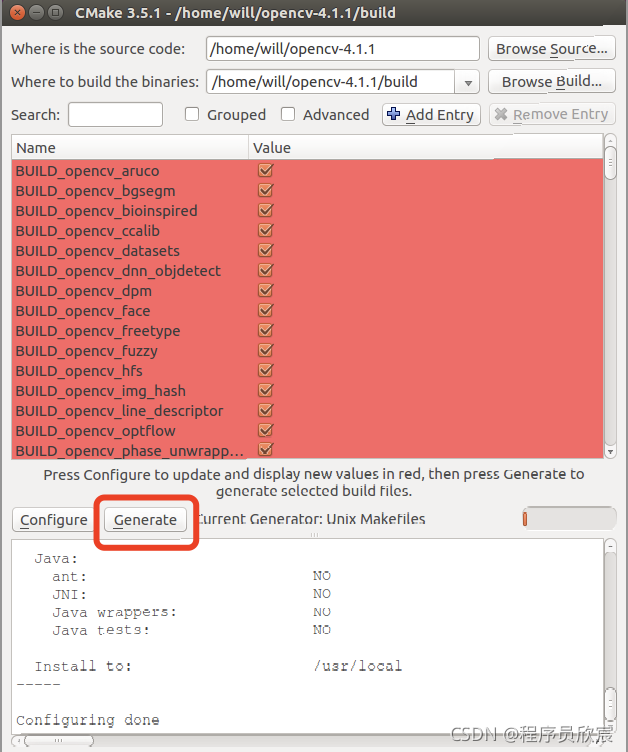Click Browse Source button

pyautogui.click(x=552, y=49)
